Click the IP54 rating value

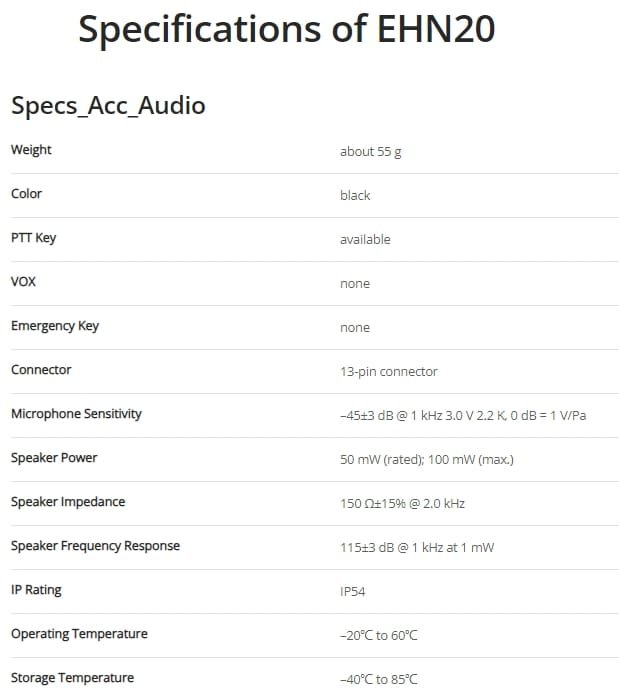(x=352, y=592)
